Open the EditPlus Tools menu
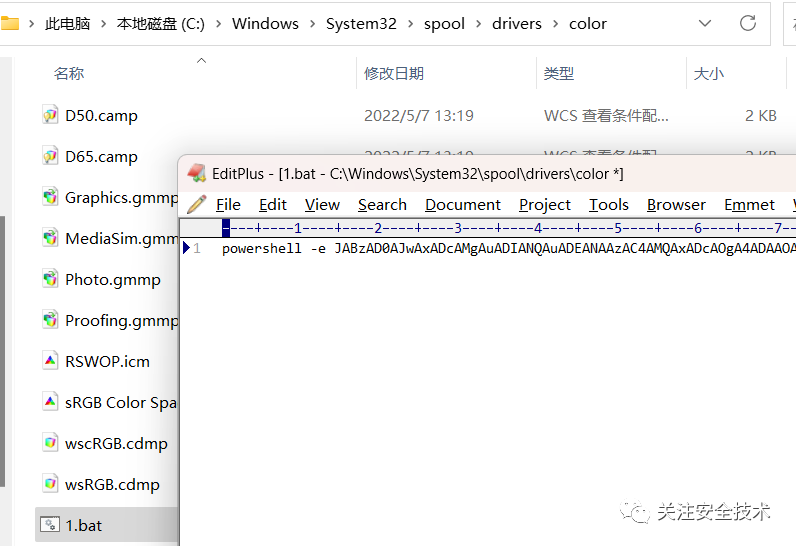796x546 pixels. coord(609,204)
